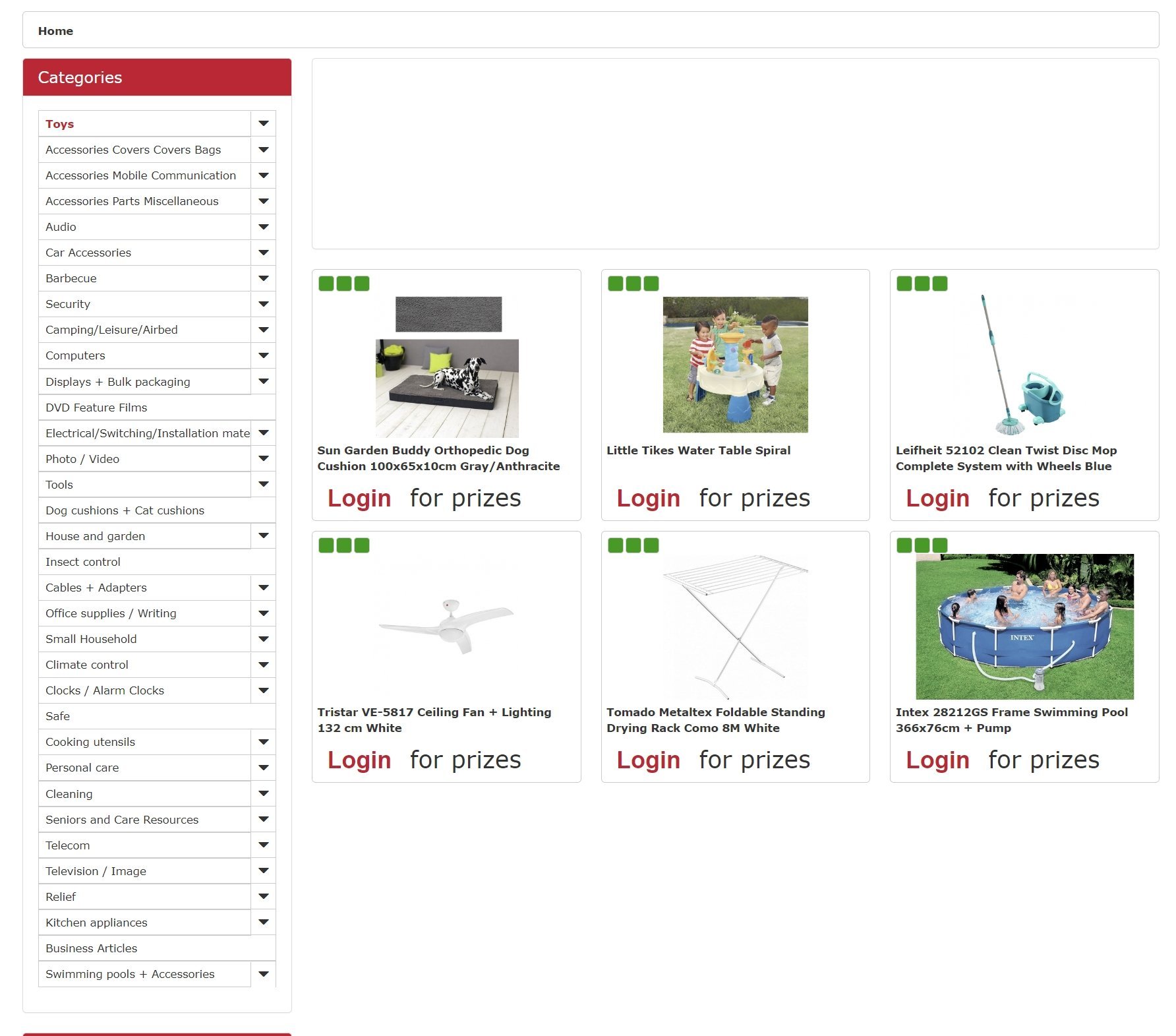Open Business Articles category
The image size is (1176, 1036).
pyautogui.click(x=157, y=948)
